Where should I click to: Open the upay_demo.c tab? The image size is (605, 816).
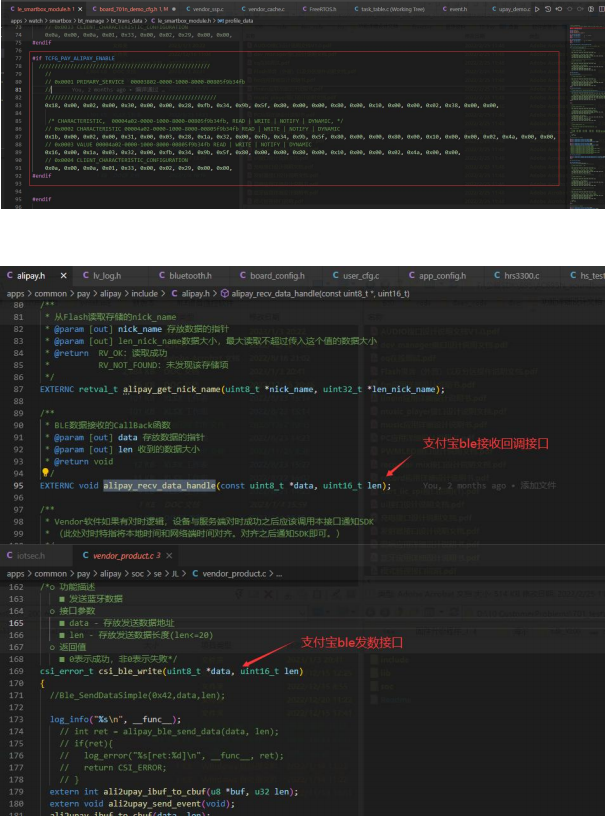tap(511, 9)
